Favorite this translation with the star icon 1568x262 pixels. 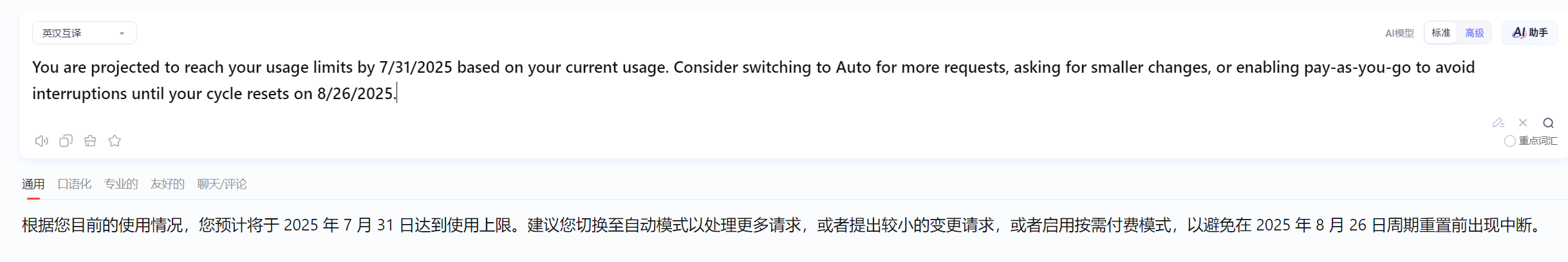(x=115, y=141)
